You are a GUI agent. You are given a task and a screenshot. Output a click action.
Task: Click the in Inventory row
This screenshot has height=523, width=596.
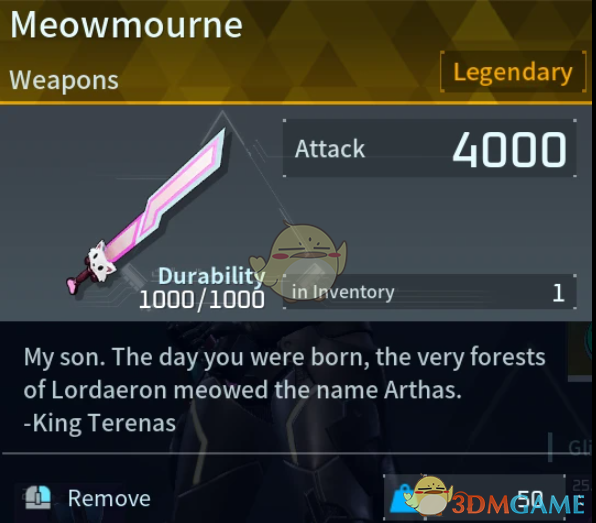coord(430,292)
